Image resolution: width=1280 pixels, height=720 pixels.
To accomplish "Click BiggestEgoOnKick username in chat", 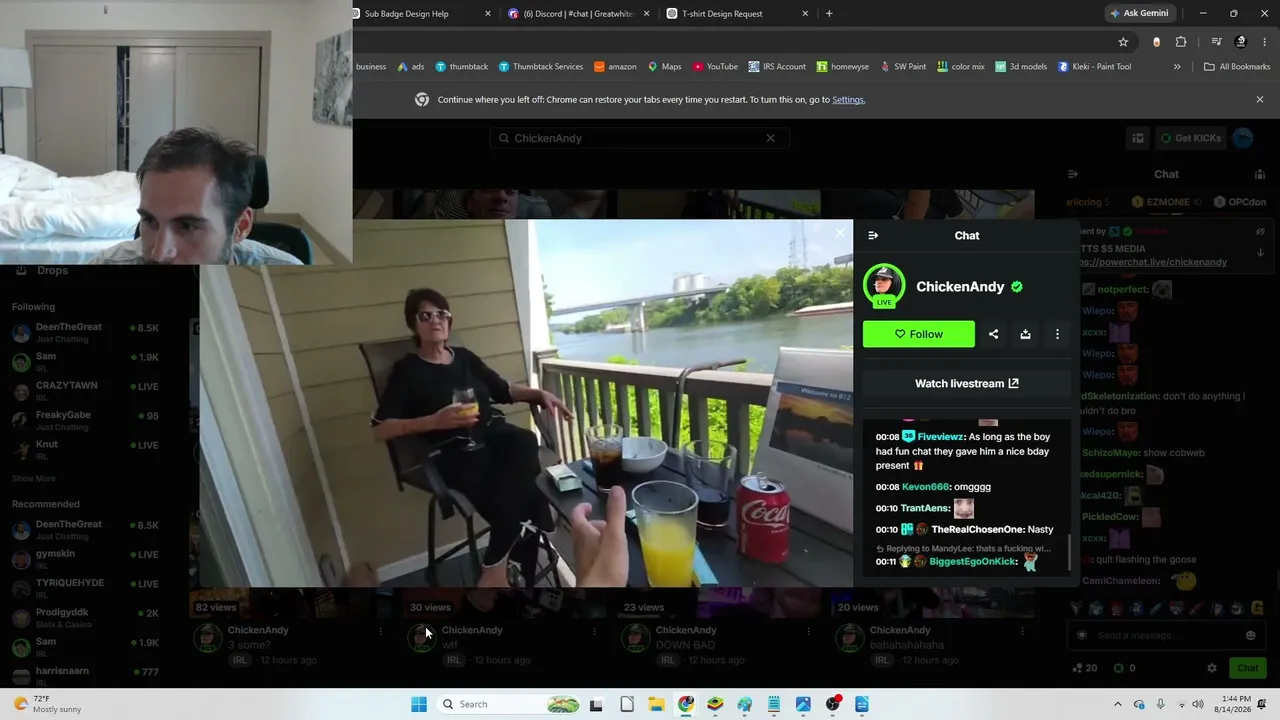I will 973,562.
